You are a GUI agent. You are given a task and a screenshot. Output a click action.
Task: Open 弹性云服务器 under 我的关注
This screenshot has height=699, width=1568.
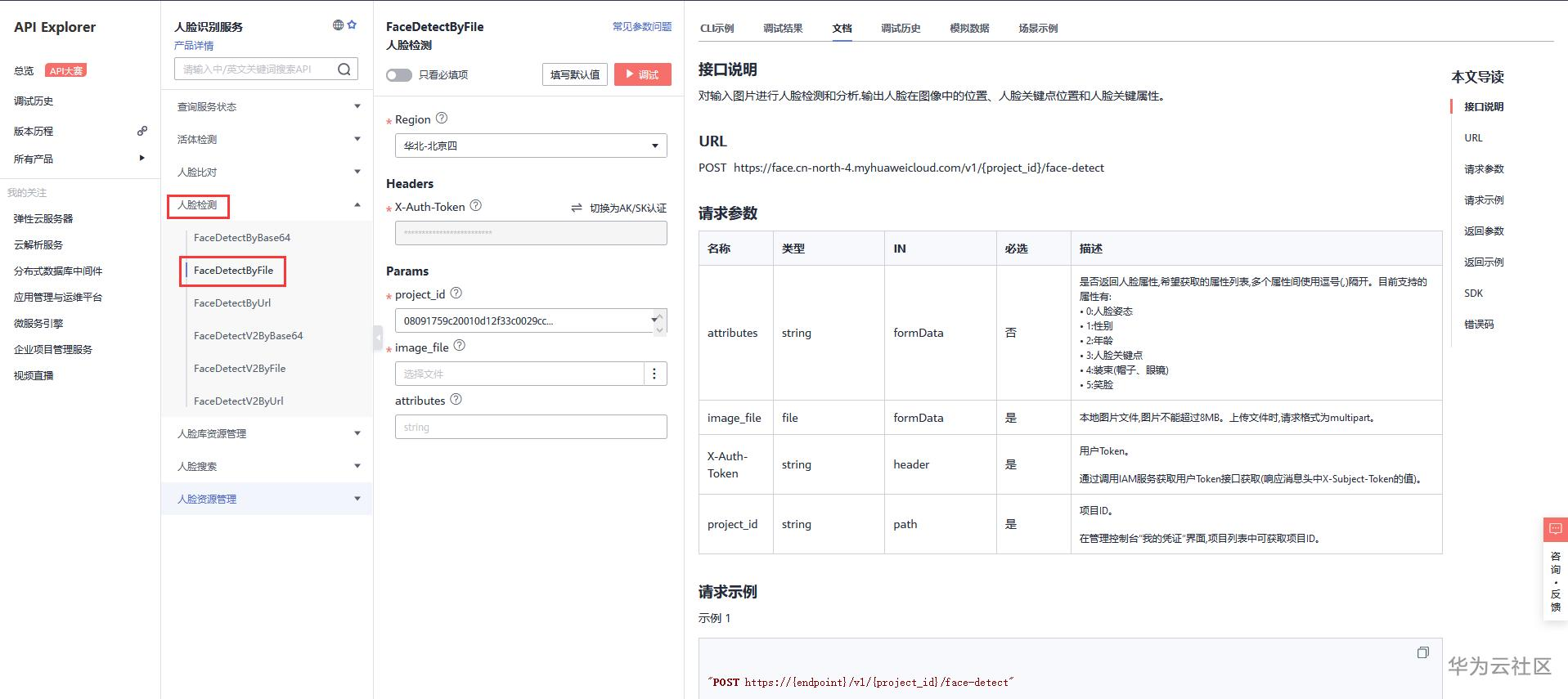43,219
